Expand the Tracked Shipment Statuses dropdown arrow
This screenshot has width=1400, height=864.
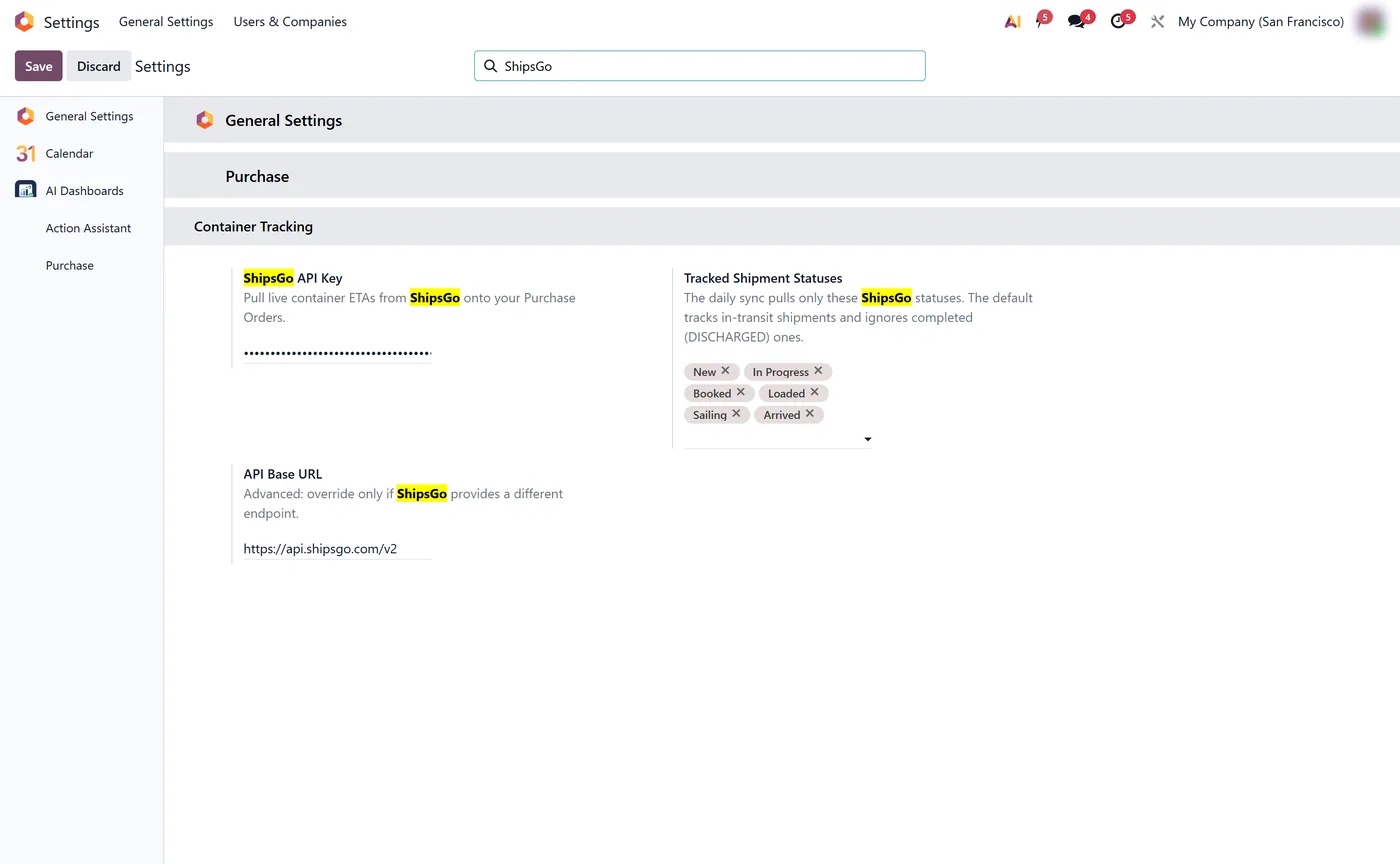[x=867, y=439]
